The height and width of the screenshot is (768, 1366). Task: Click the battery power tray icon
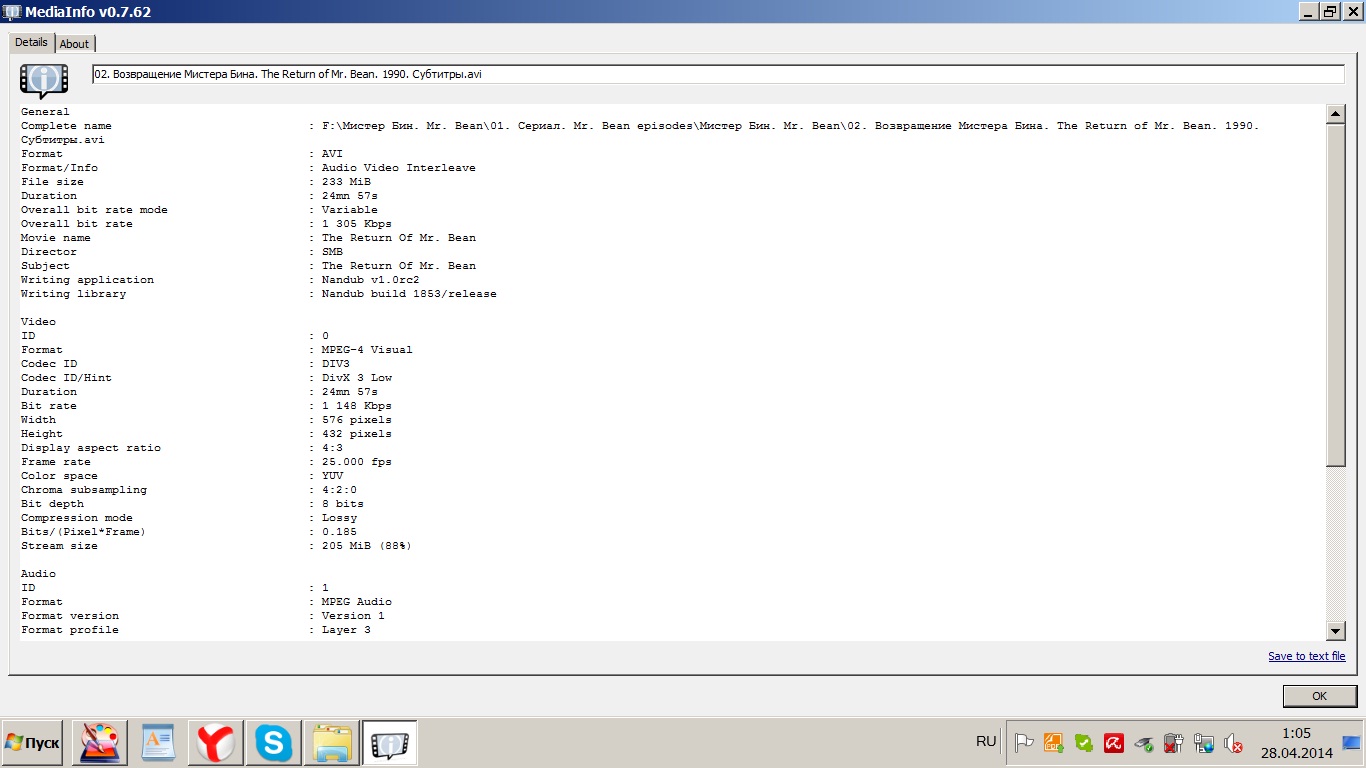coord(1174,743)
